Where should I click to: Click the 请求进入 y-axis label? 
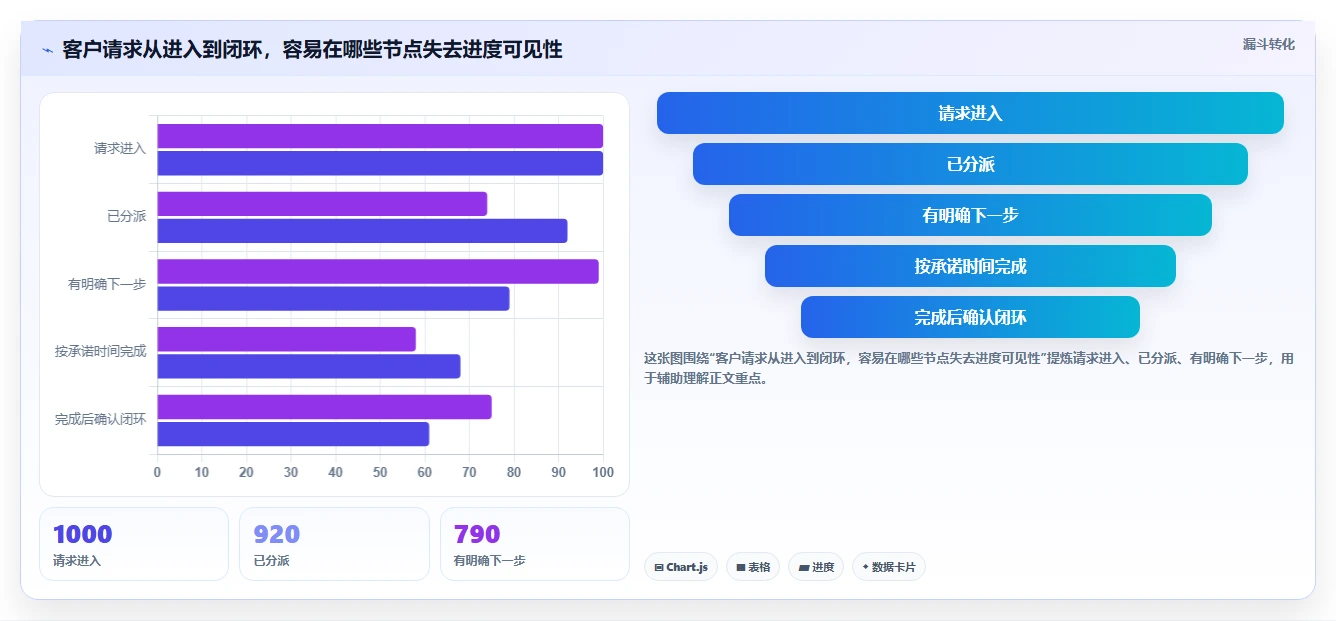tap(120, 149)
